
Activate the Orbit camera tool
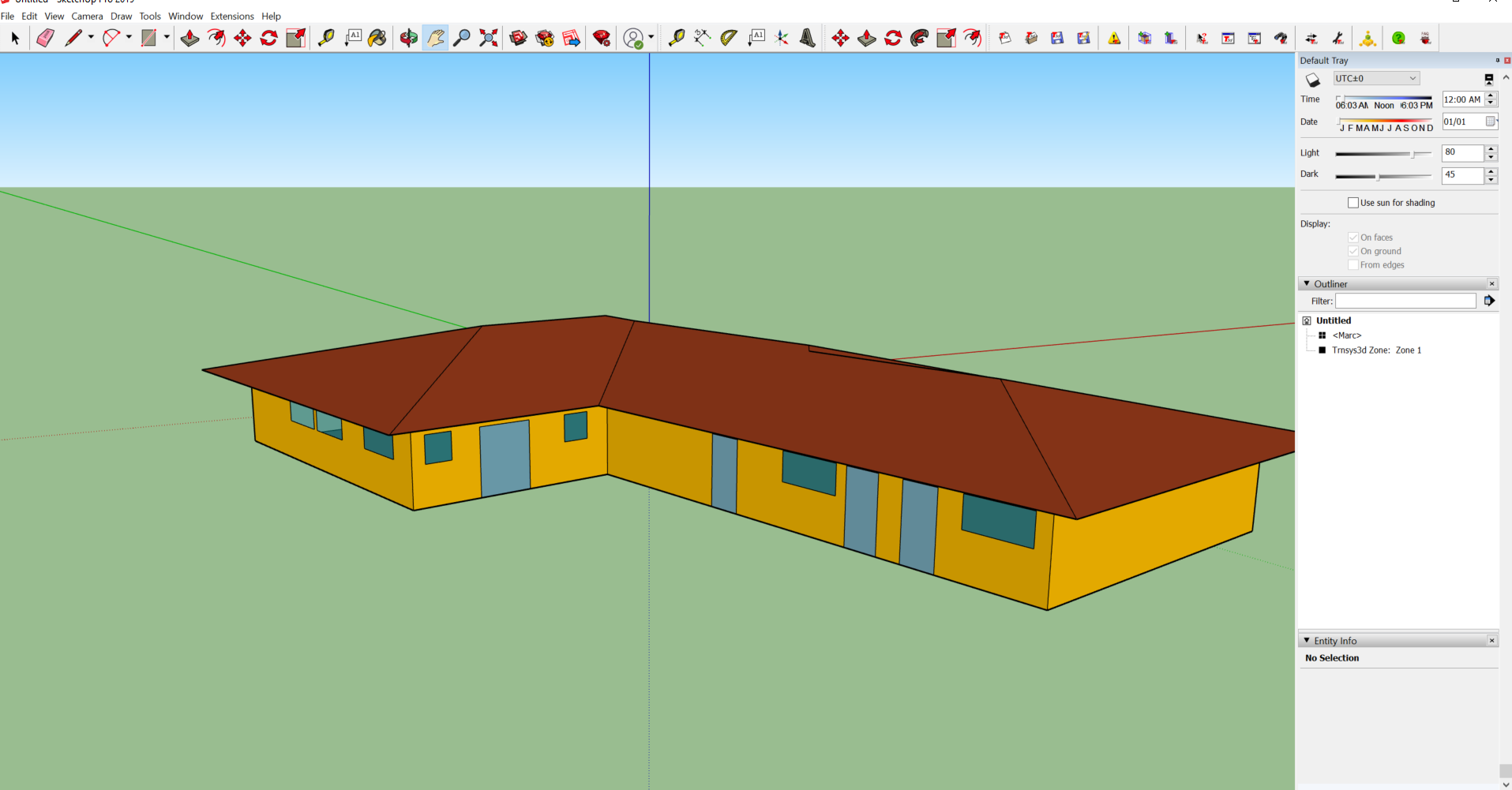[x=408, y=38]
